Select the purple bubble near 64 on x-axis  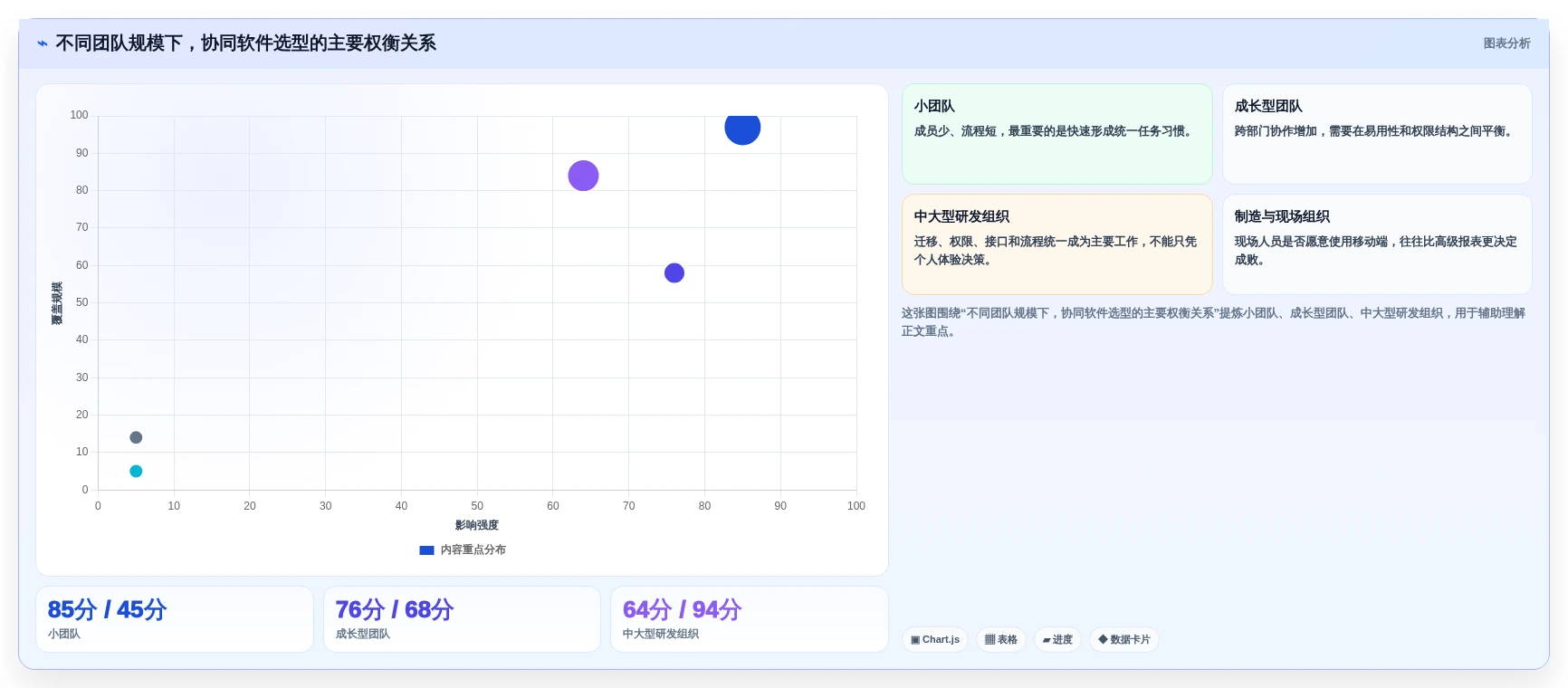583,176
